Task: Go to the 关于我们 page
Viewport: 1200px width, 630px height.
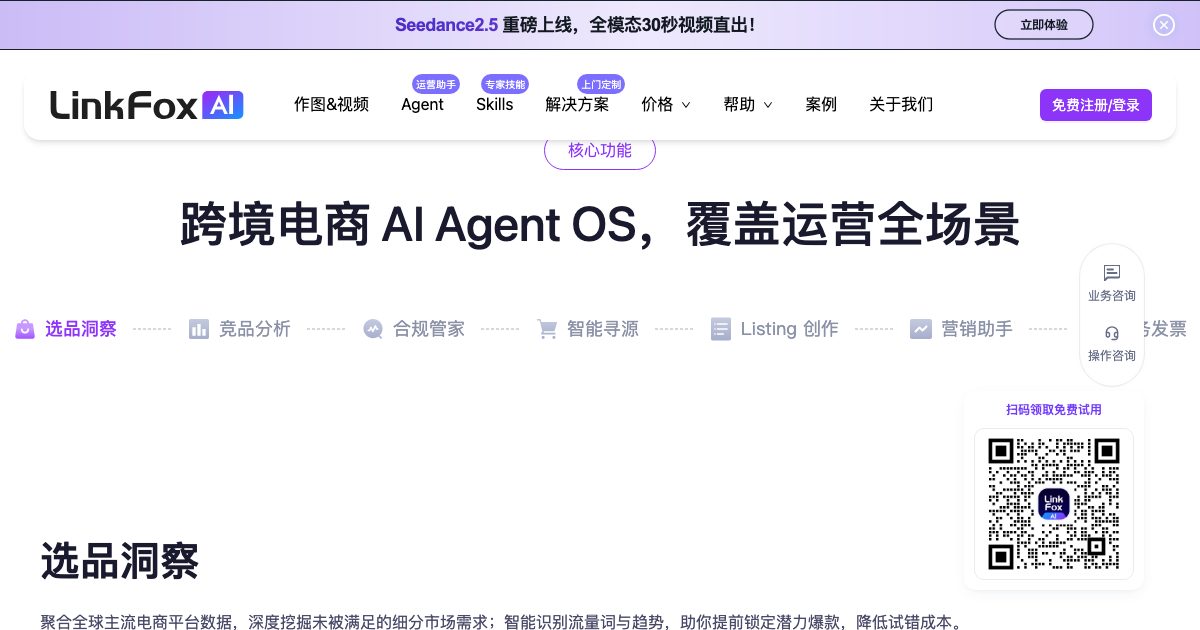Action: [x=901, y=104]
